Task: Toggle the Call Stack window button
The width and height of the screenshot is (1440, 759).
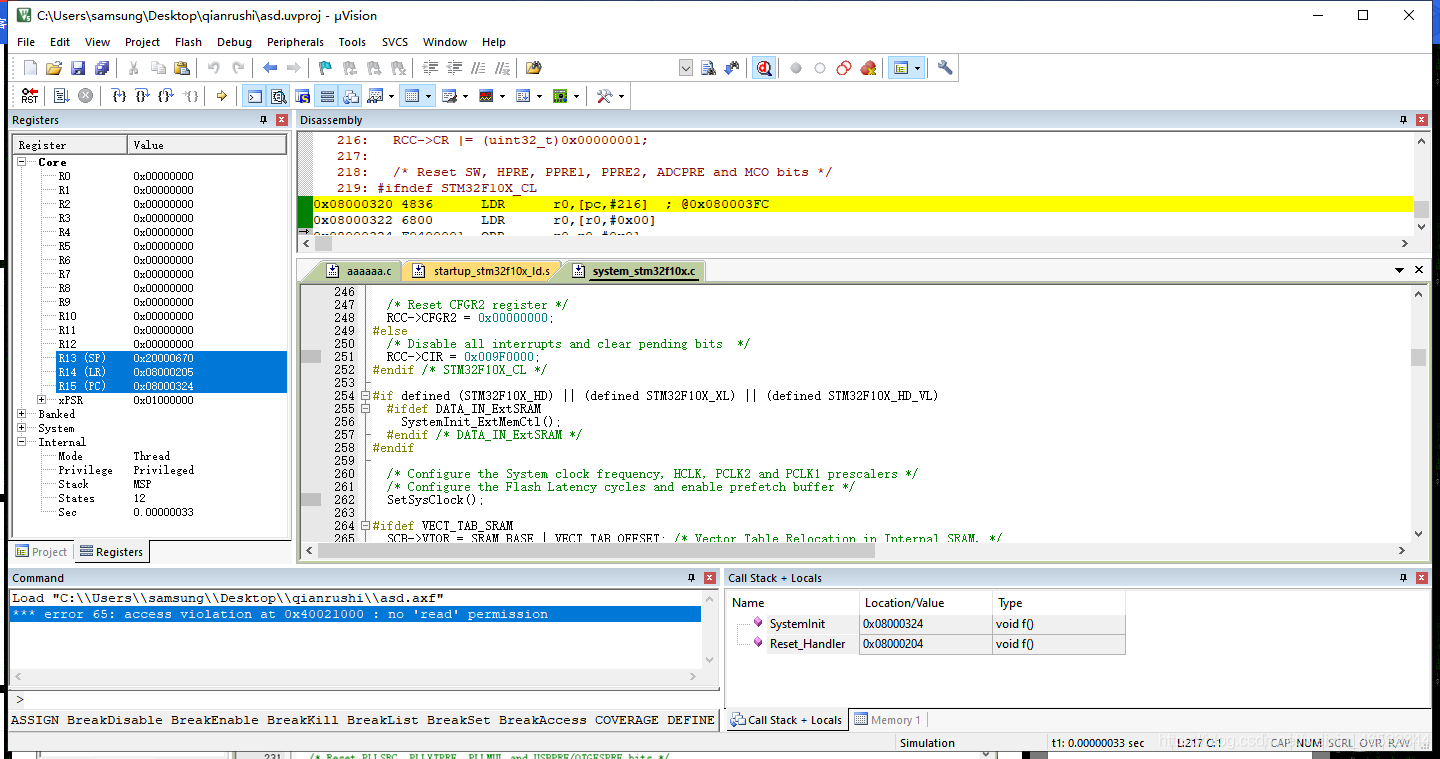Action: 351,96
